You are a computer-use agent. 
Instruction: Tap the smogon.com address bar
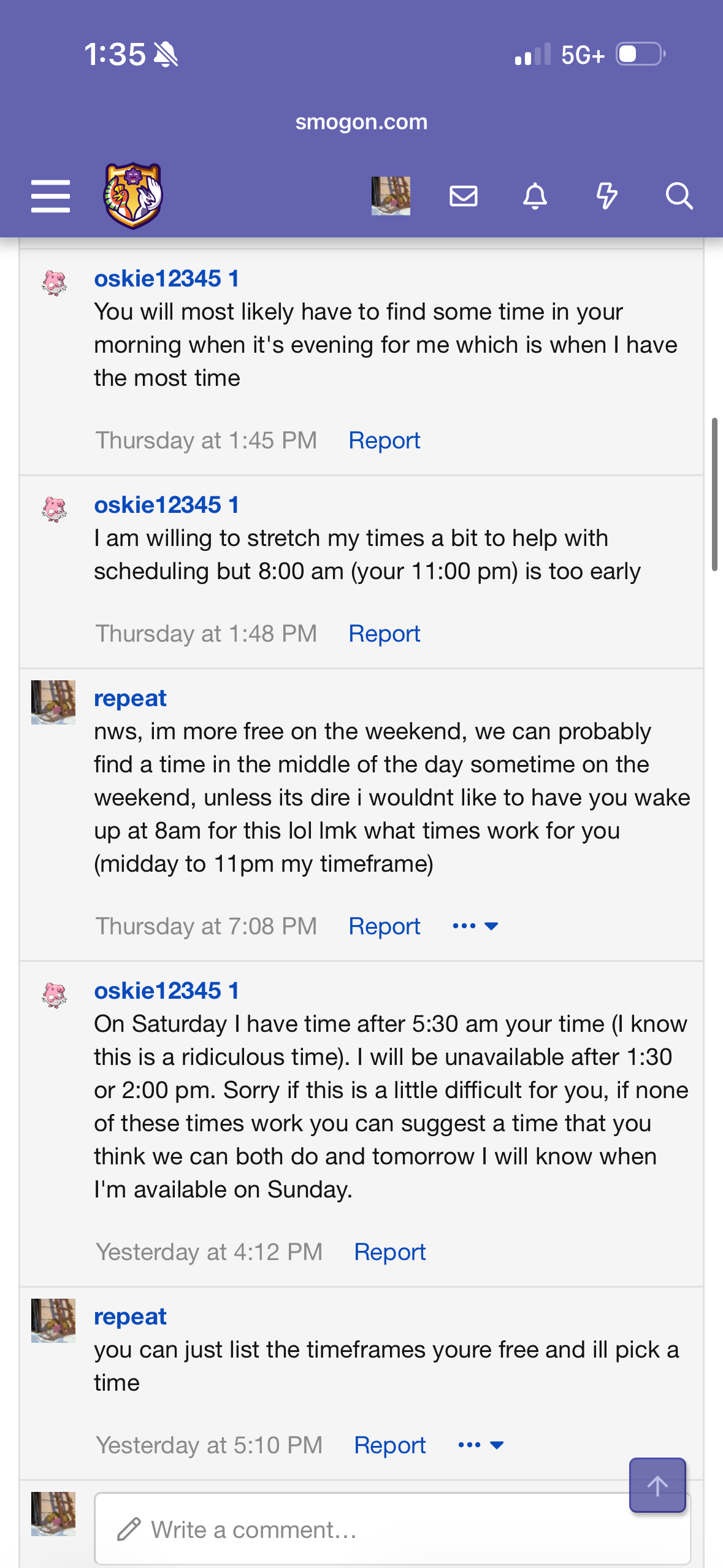[361, 121]
